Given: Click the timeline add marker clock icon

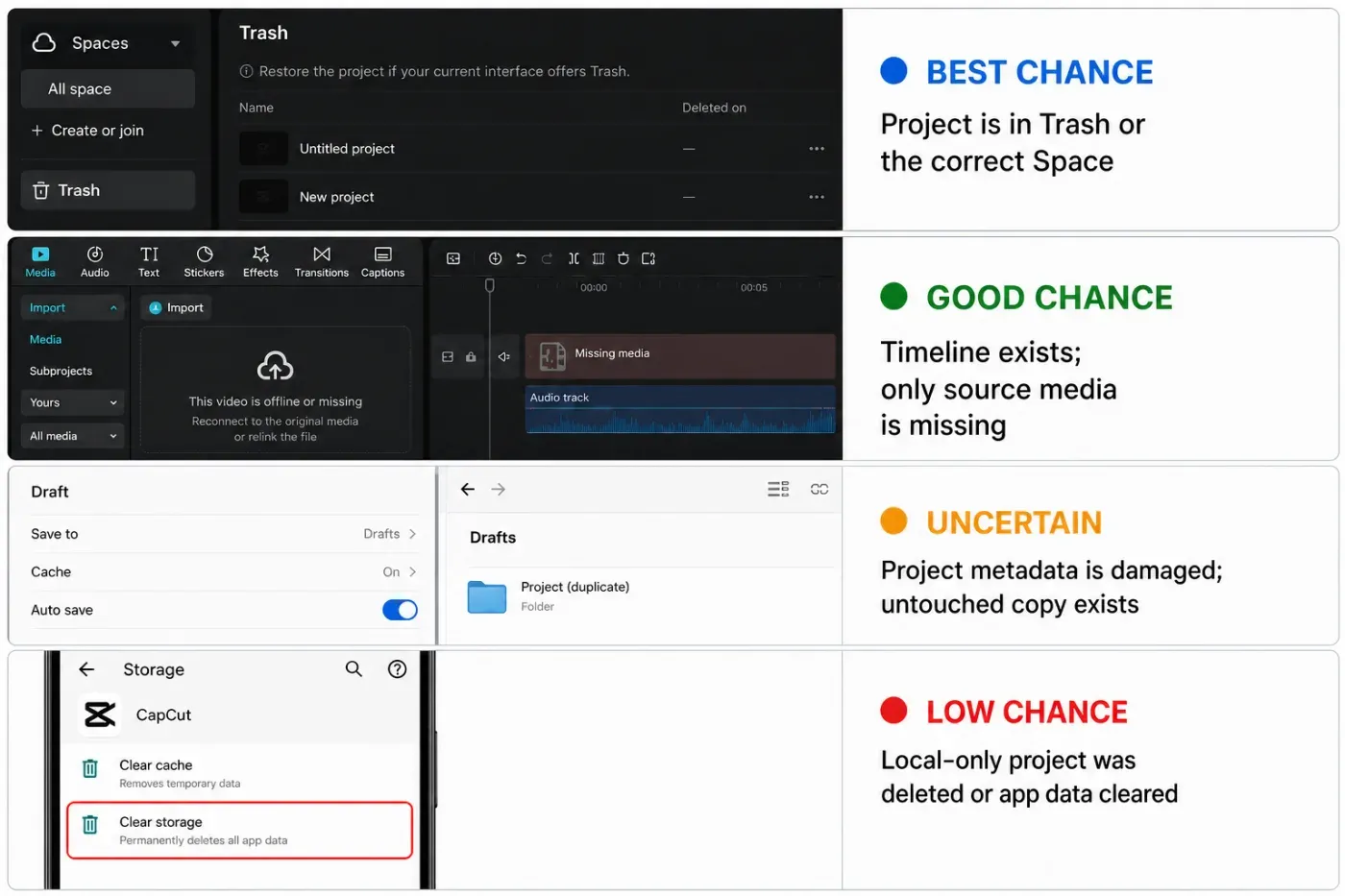Looking at the screenshot, I should (x=495, y=258).
